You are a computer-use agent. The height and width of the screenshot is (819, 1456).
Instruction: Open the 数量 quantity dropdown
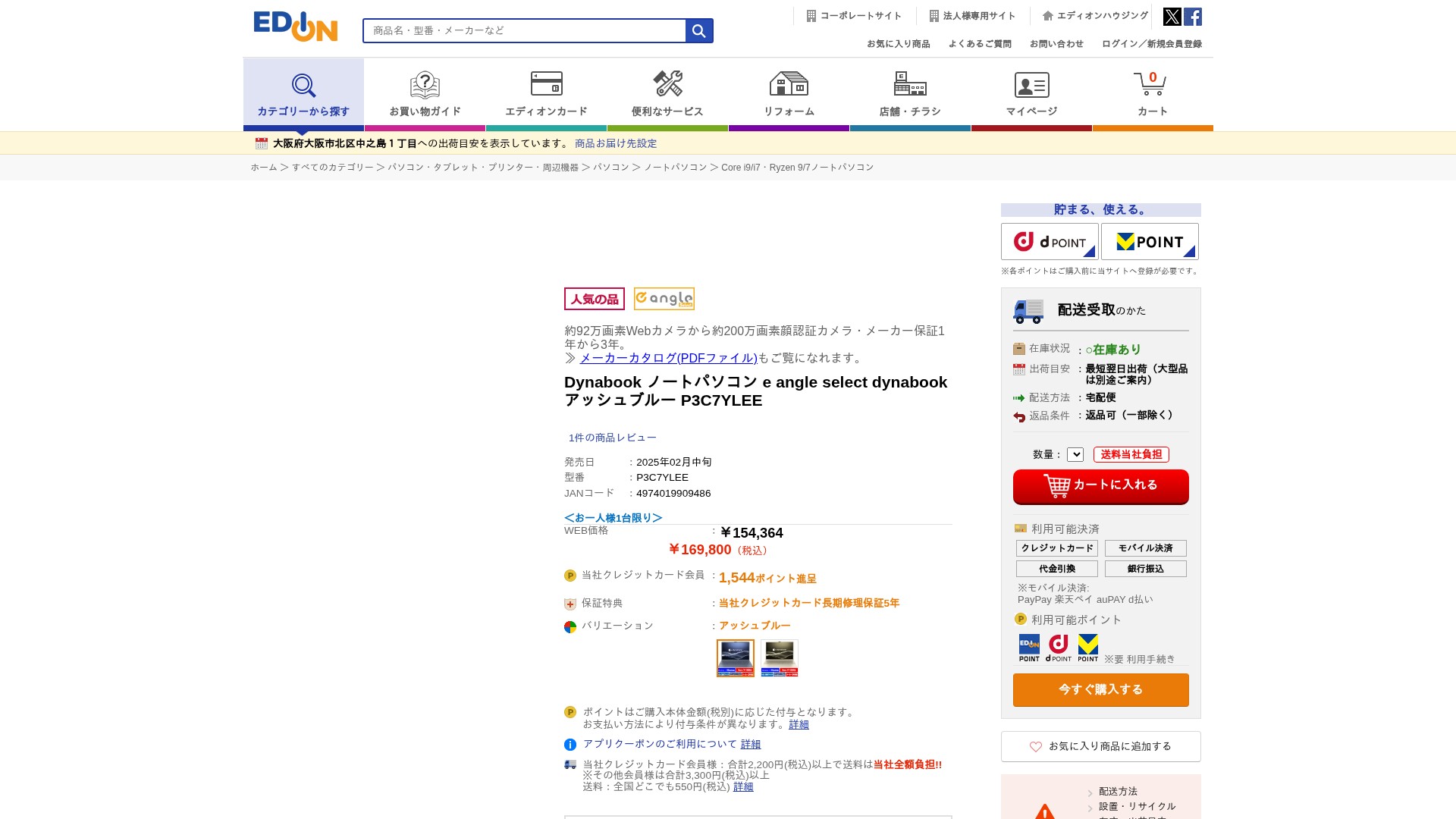tap(1075, 454)
